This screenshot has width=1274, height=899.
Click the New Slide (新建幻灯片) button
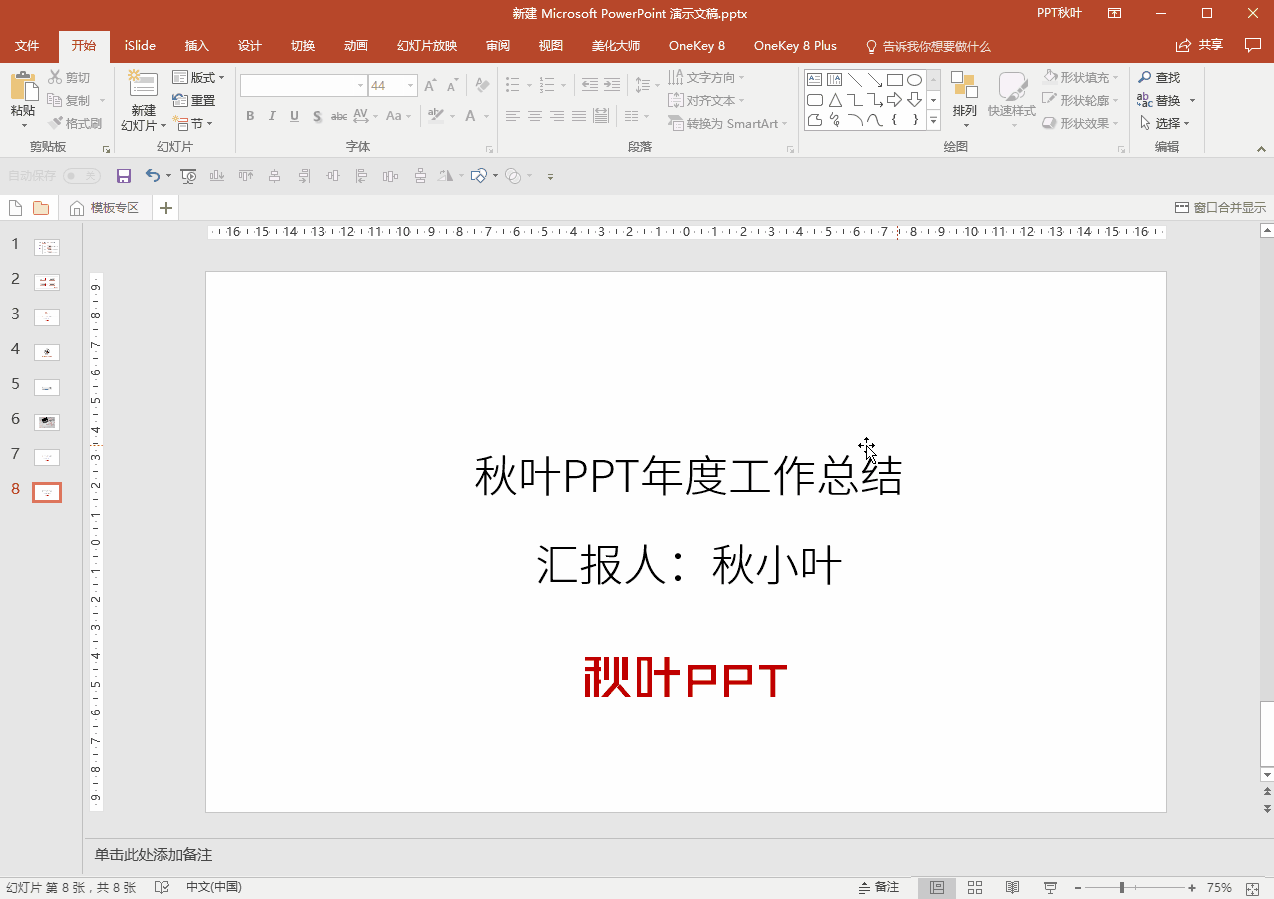pyautogui.click(x=143, y=101)
